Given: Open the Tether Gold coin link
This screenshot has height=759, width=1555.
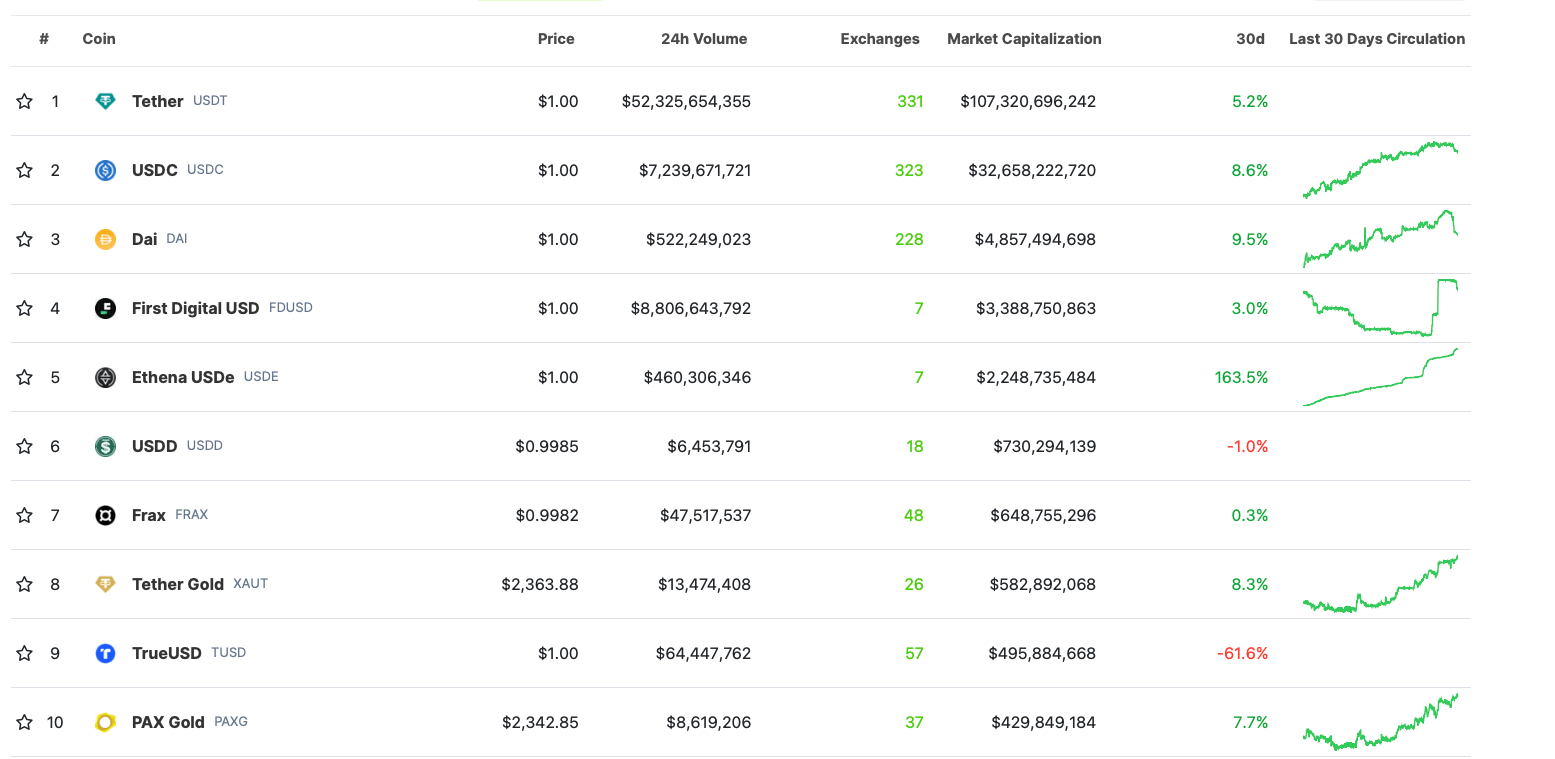Looking at the screenshot, I should 178,584.
